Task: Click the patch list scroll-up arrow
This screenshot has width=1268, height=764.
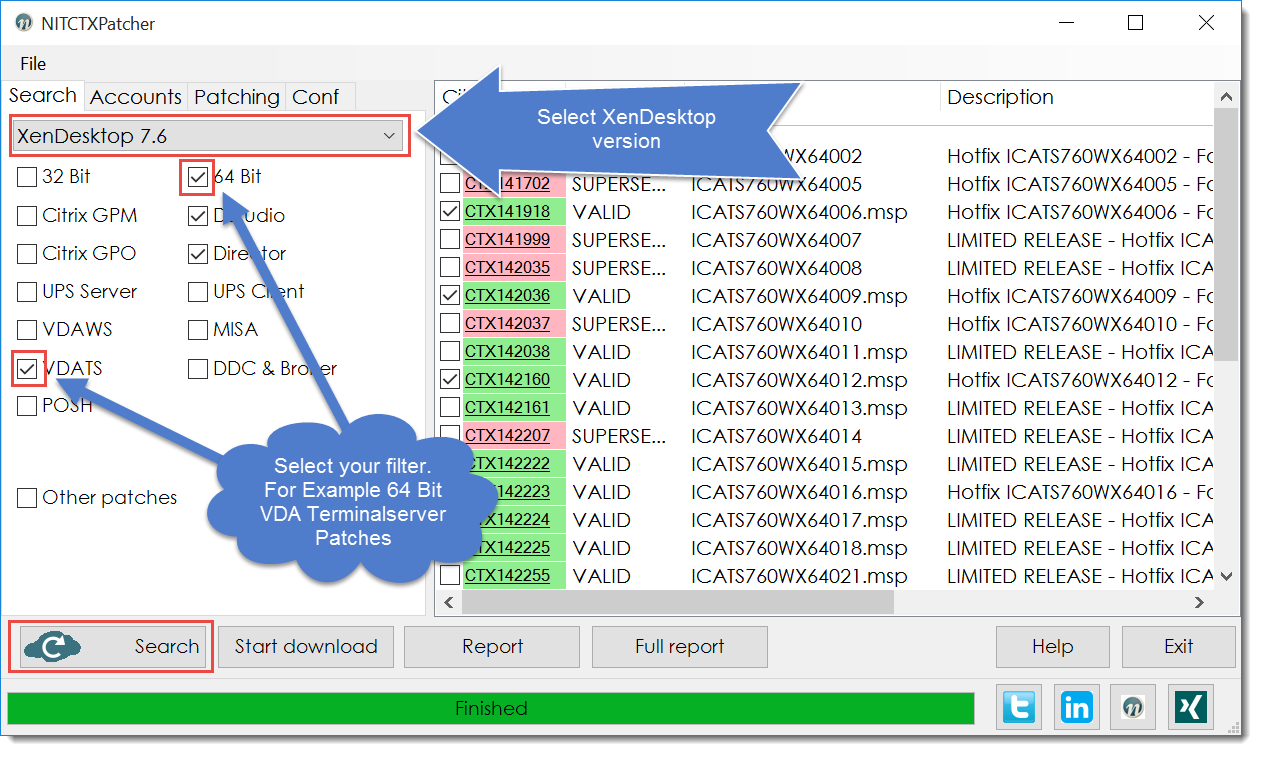Action: [x=1227, y=96]
